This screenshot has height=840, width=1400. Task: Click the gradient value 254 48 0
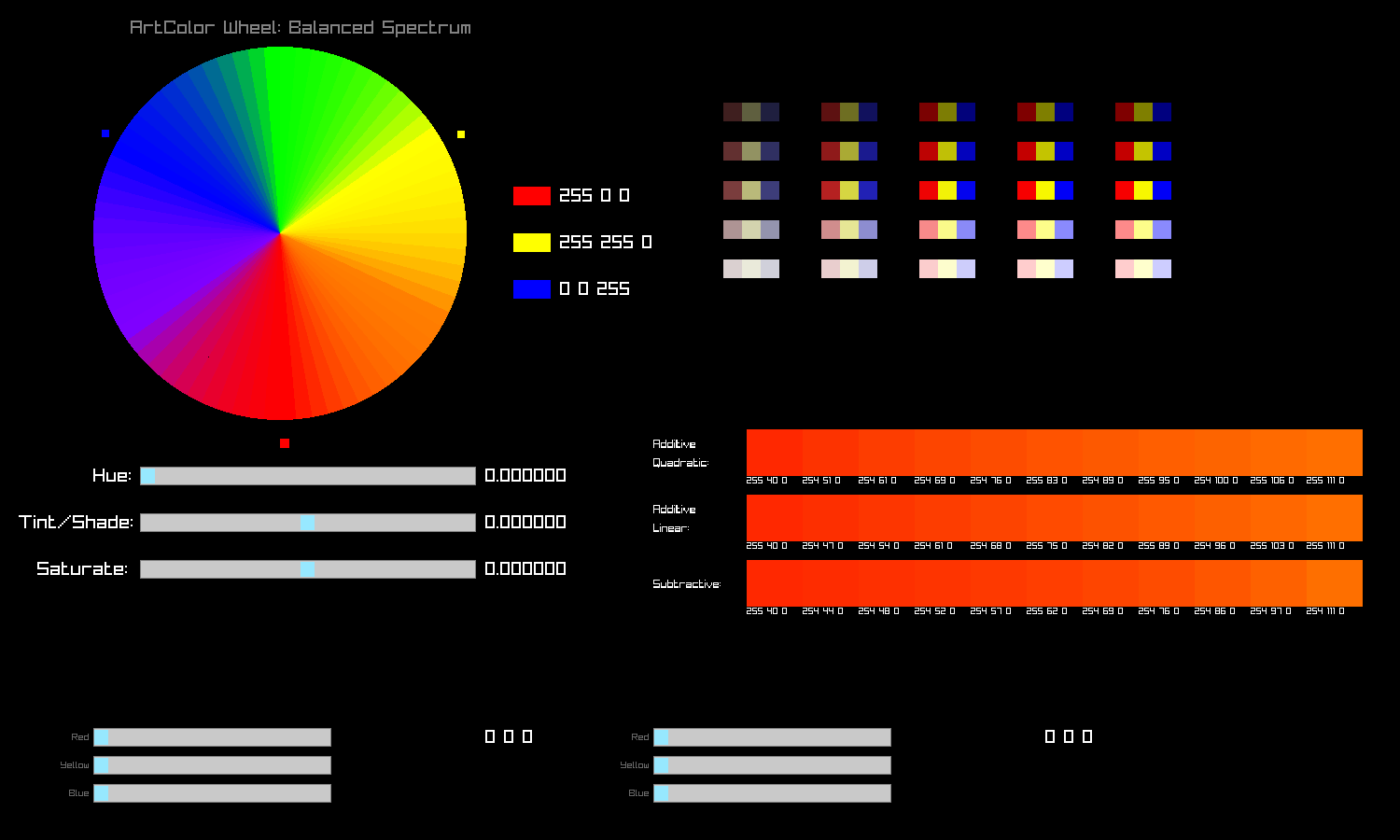[x=878, y=611]
